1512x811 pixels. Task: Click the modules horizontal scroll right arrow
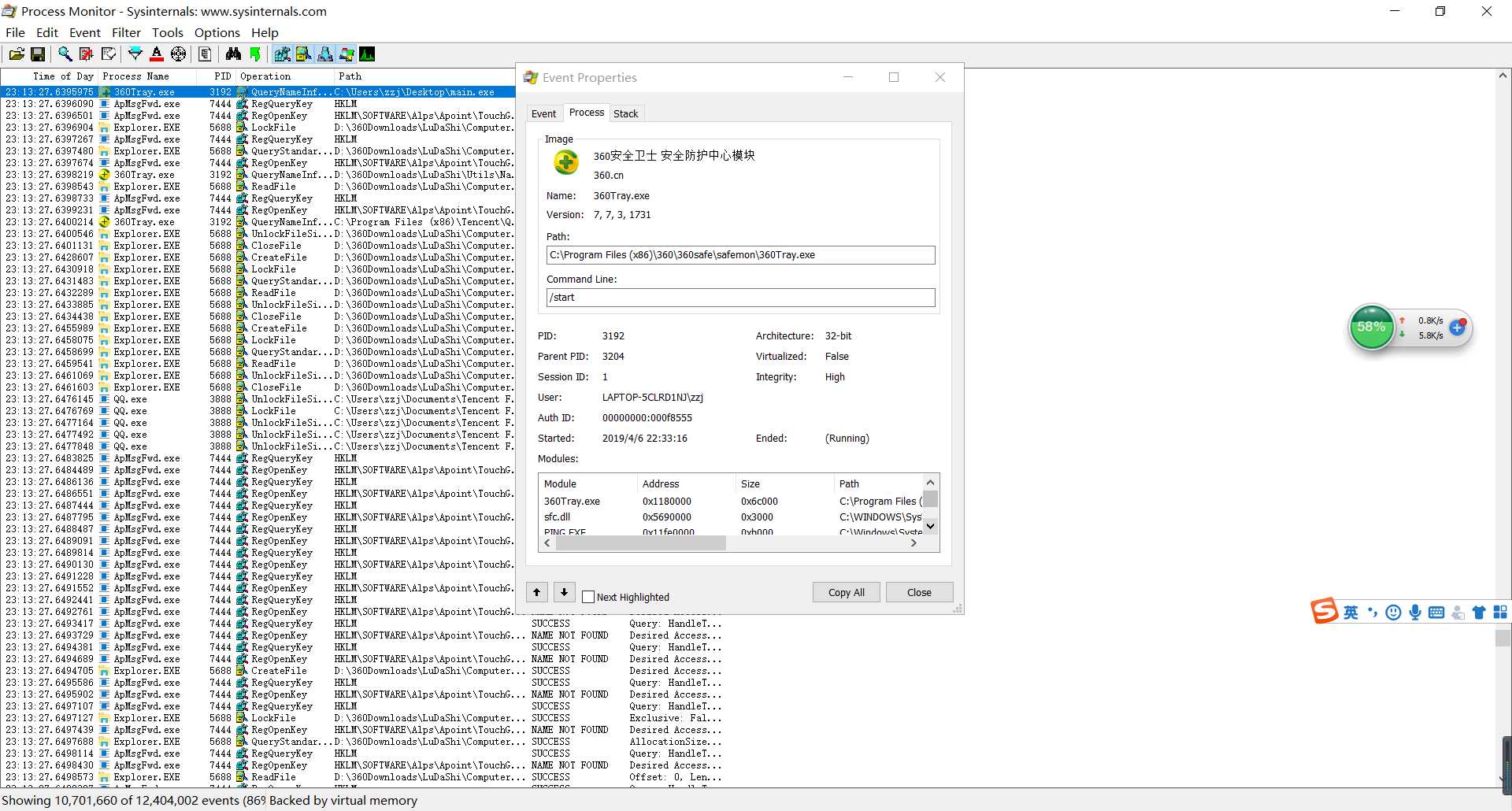pyautogui.click(x=913, y=543)
